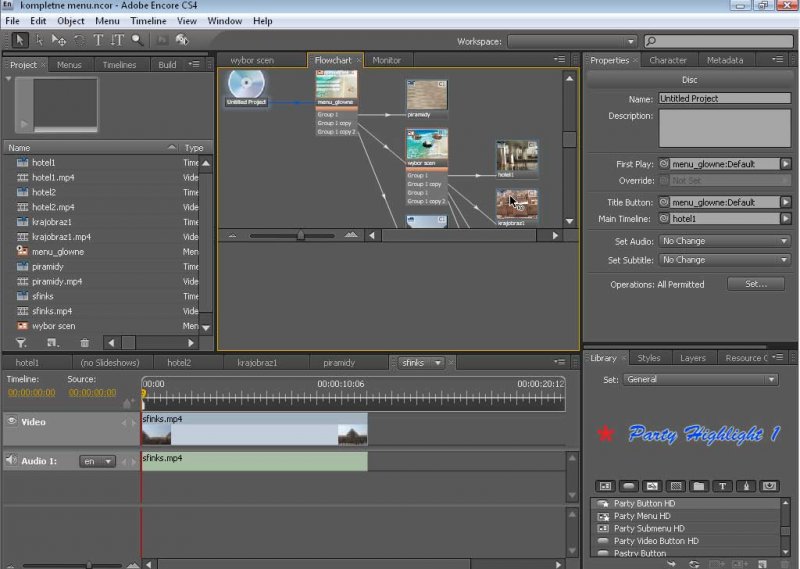Image resolution: width=800 pixels, height=569 pixels.
Task: Open the Timeline menu
Action: click(148, 21)
